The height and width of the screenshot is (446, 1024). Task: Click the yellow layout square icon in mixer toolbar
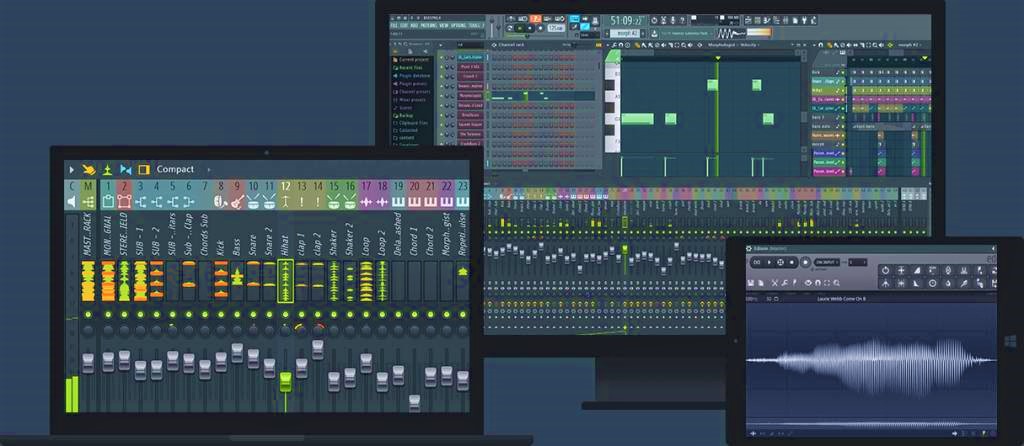pyautogui.click(x=144, y=170)
